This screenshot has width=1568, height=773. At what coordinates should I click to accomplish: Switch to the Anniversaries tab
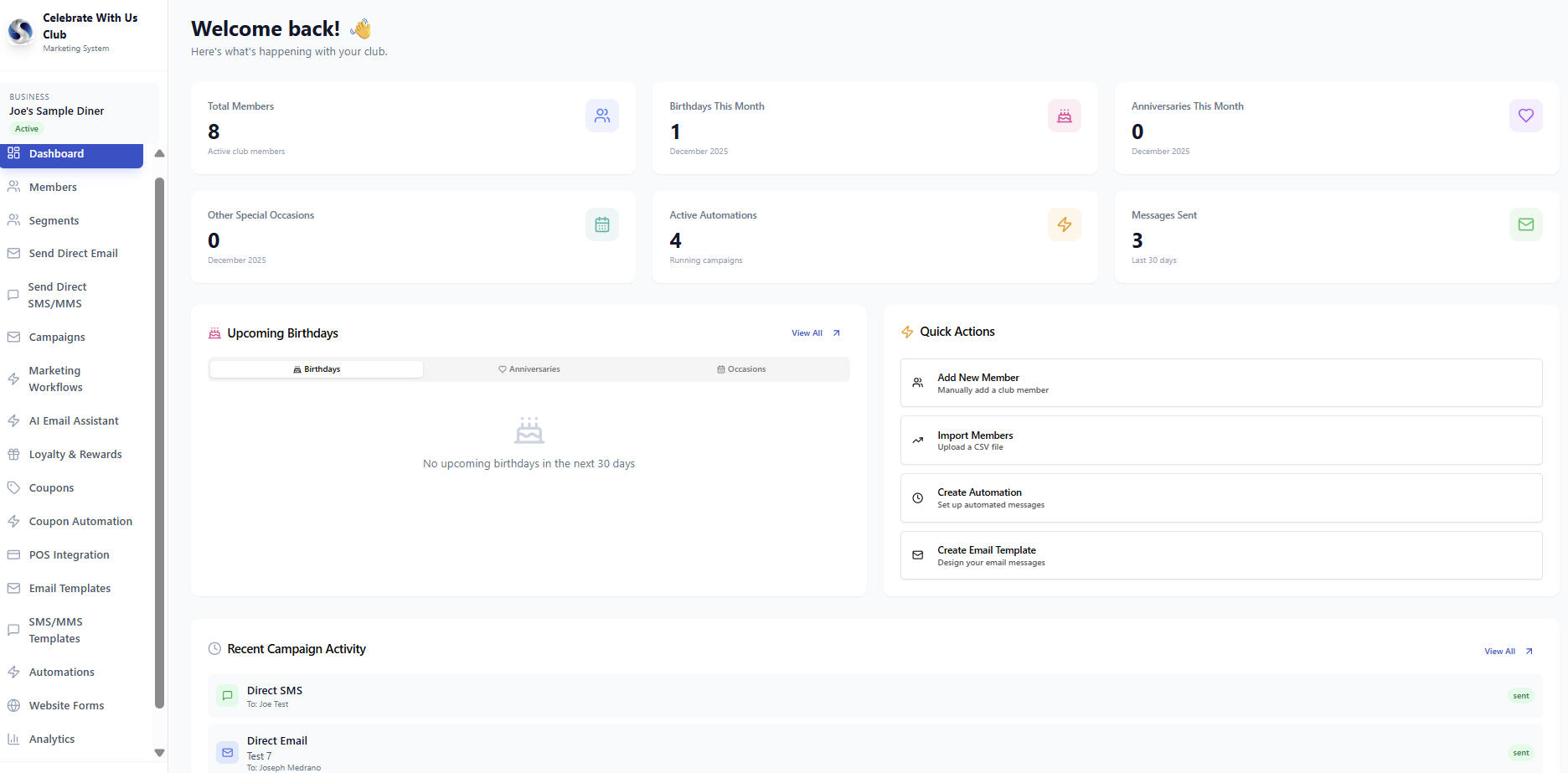click(x=529, y=369)
